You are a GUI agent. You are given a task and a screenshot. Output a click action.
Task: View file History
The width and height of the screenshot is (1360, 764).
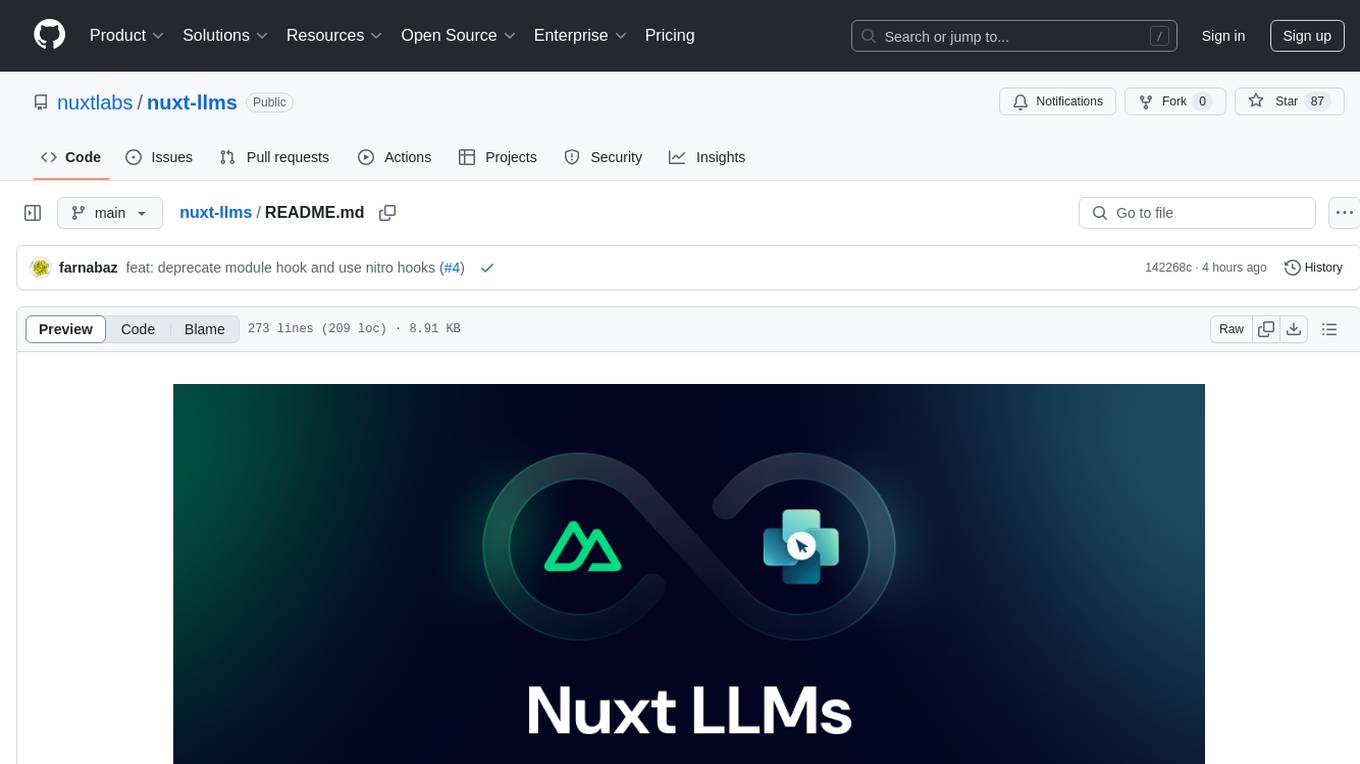tap(1313, 268)
